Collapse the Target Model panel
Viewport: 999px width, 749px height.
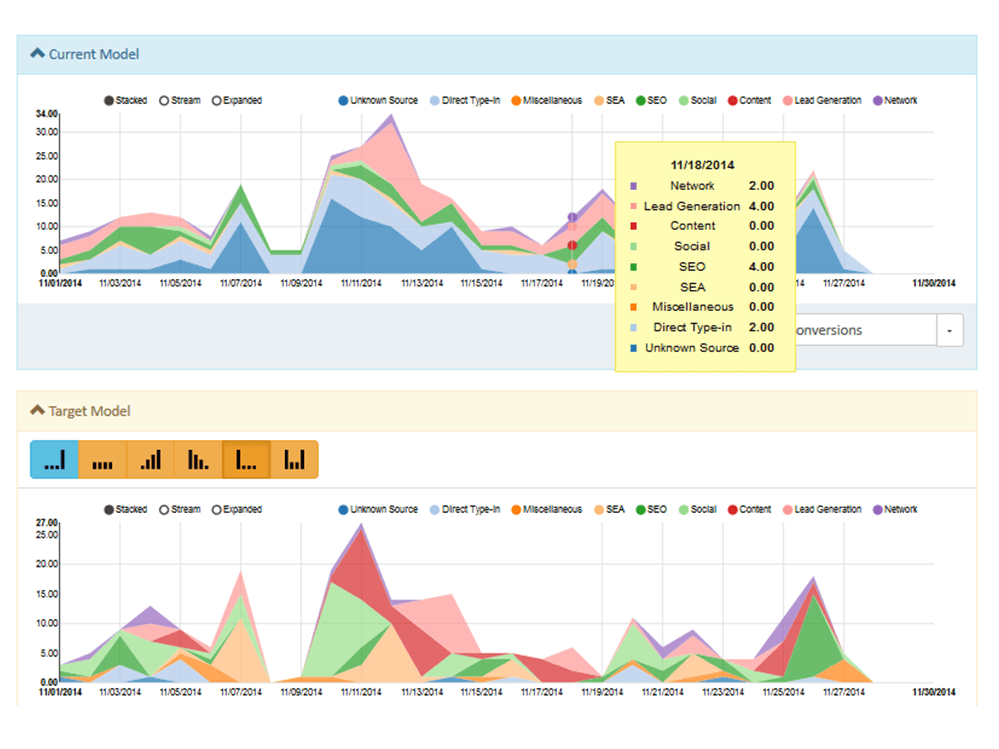pyautogui.click(x=38, y=411)
